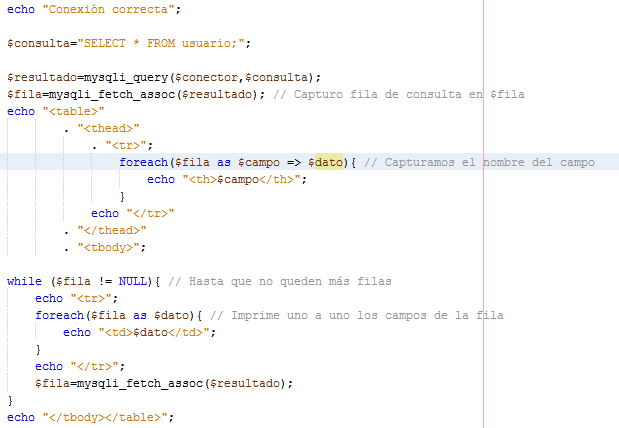Screen dimensions: 619x428
Task: Click the closing brace after the <td> echo
Action: 38,349
